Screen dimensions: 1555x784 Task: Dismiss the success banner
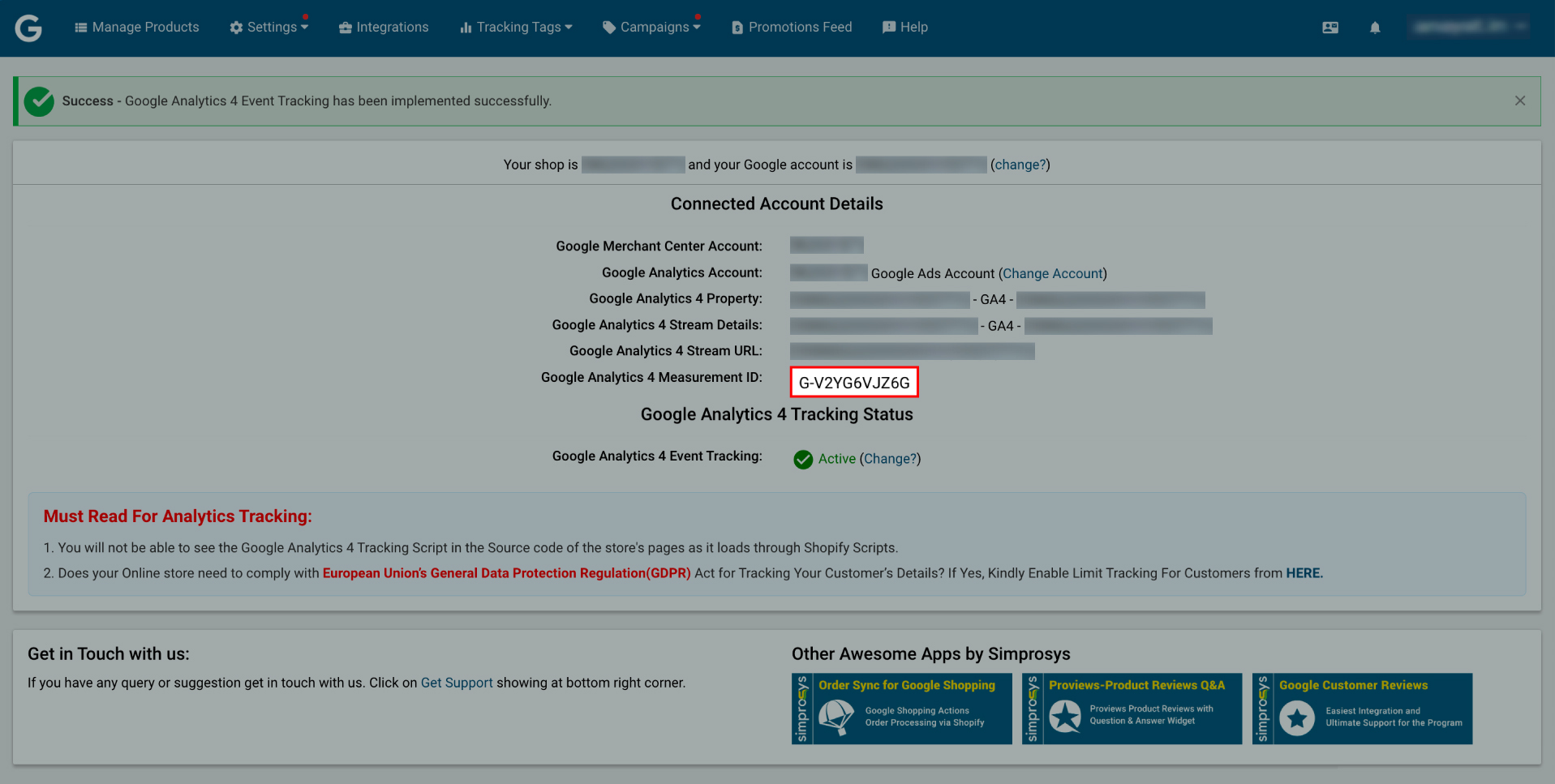point(1520,101)
